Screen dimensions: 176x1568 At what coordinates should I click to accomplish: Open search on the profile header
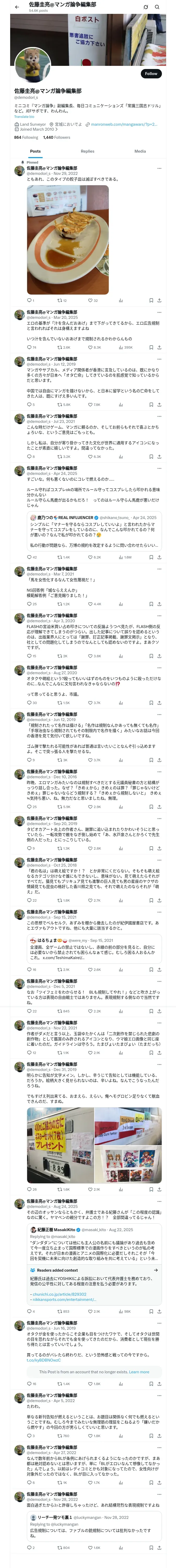tap(157, 7)
